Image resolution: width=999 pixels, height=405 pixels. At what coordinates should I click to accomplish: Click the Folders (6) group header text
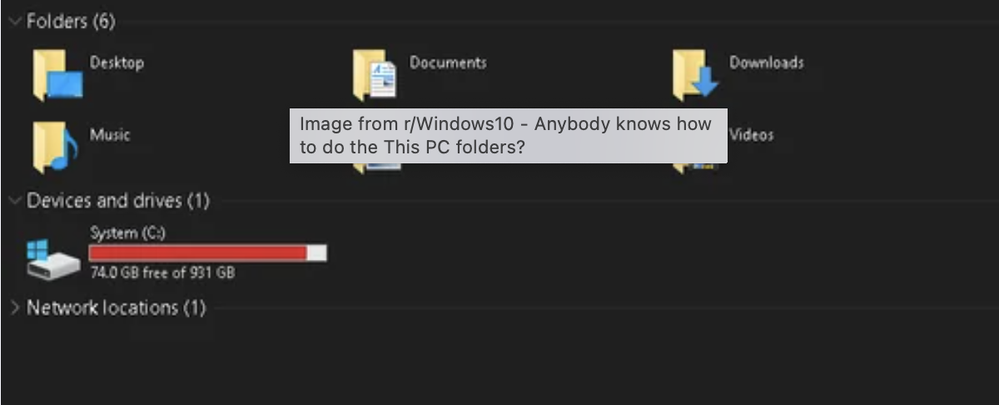click(x=71, y=21)
